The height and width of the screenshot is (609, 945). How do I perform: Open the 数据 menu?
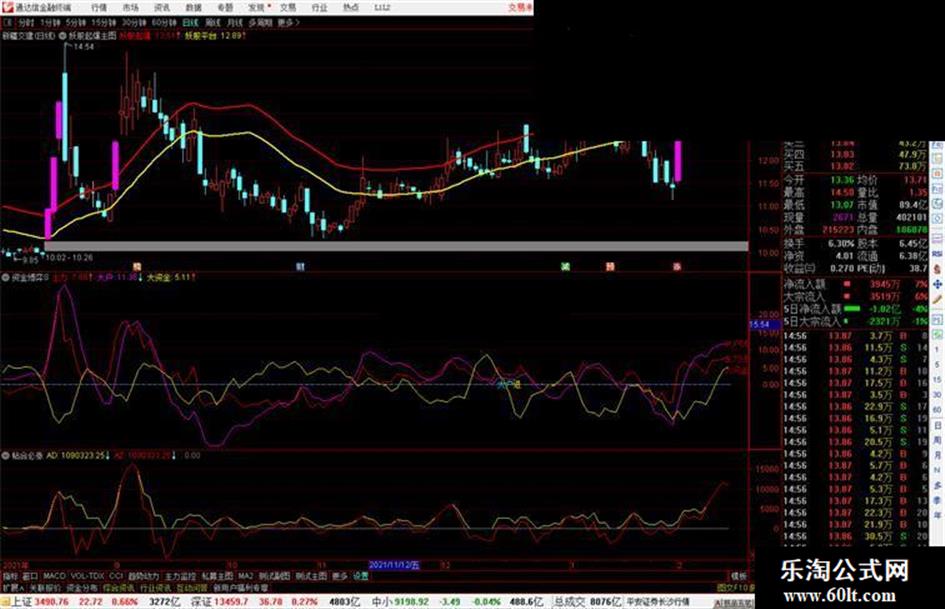(193, 8)
